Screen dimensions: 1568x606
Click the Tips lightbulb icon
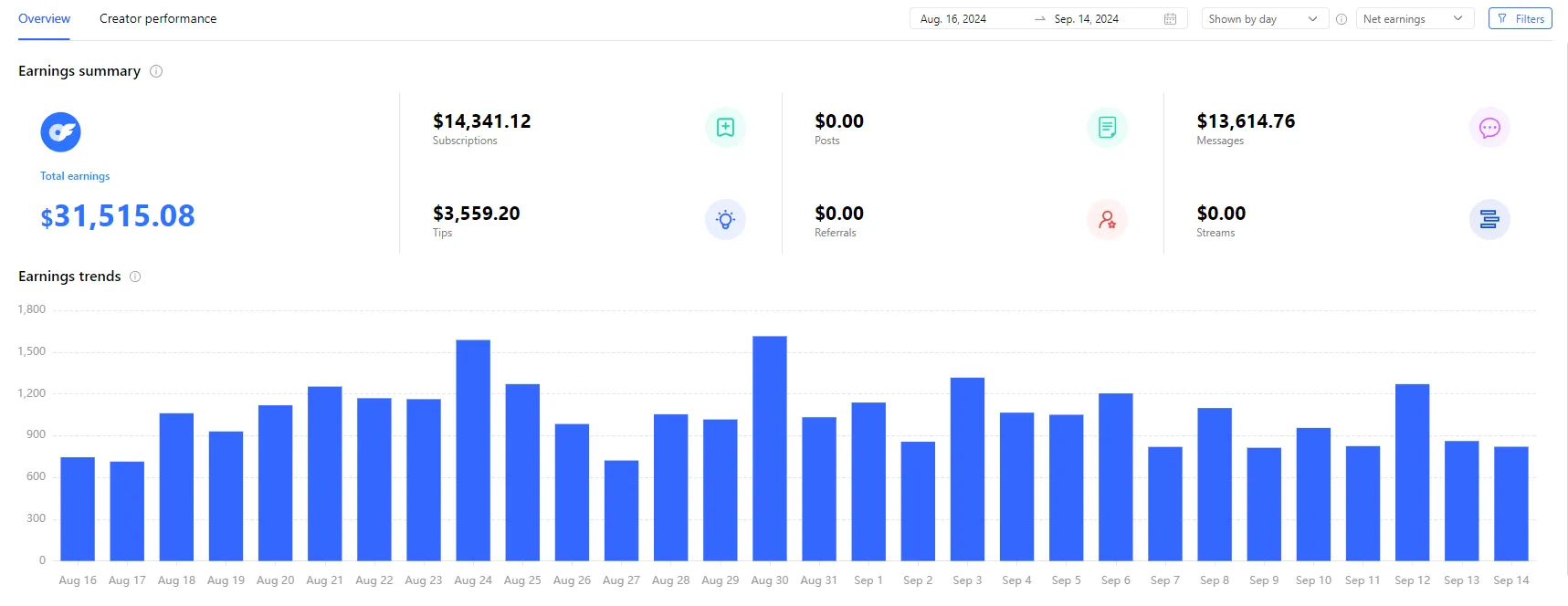[x=725, y=220]
